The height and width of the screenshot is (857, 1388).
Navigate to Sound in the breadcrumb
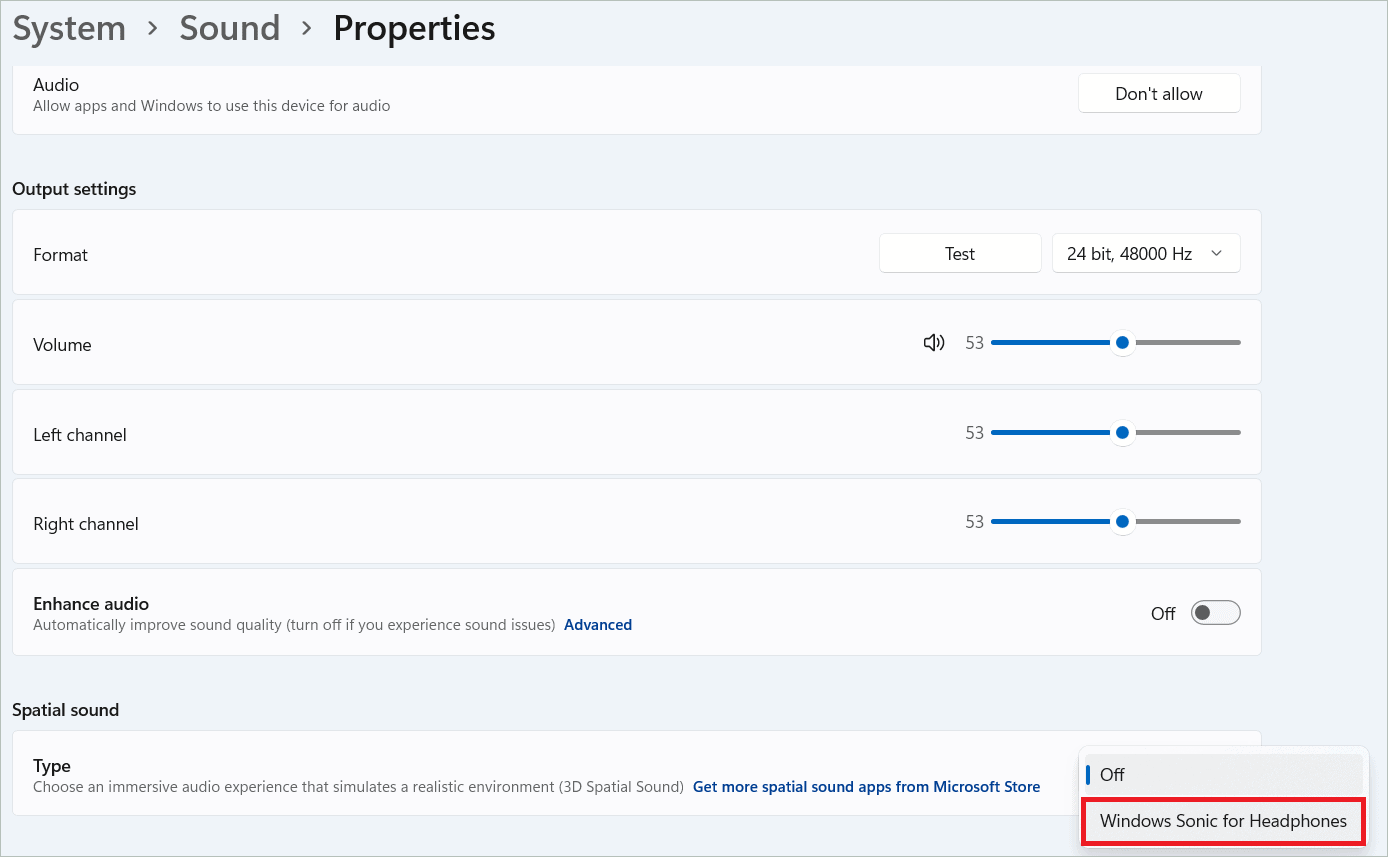229,28
